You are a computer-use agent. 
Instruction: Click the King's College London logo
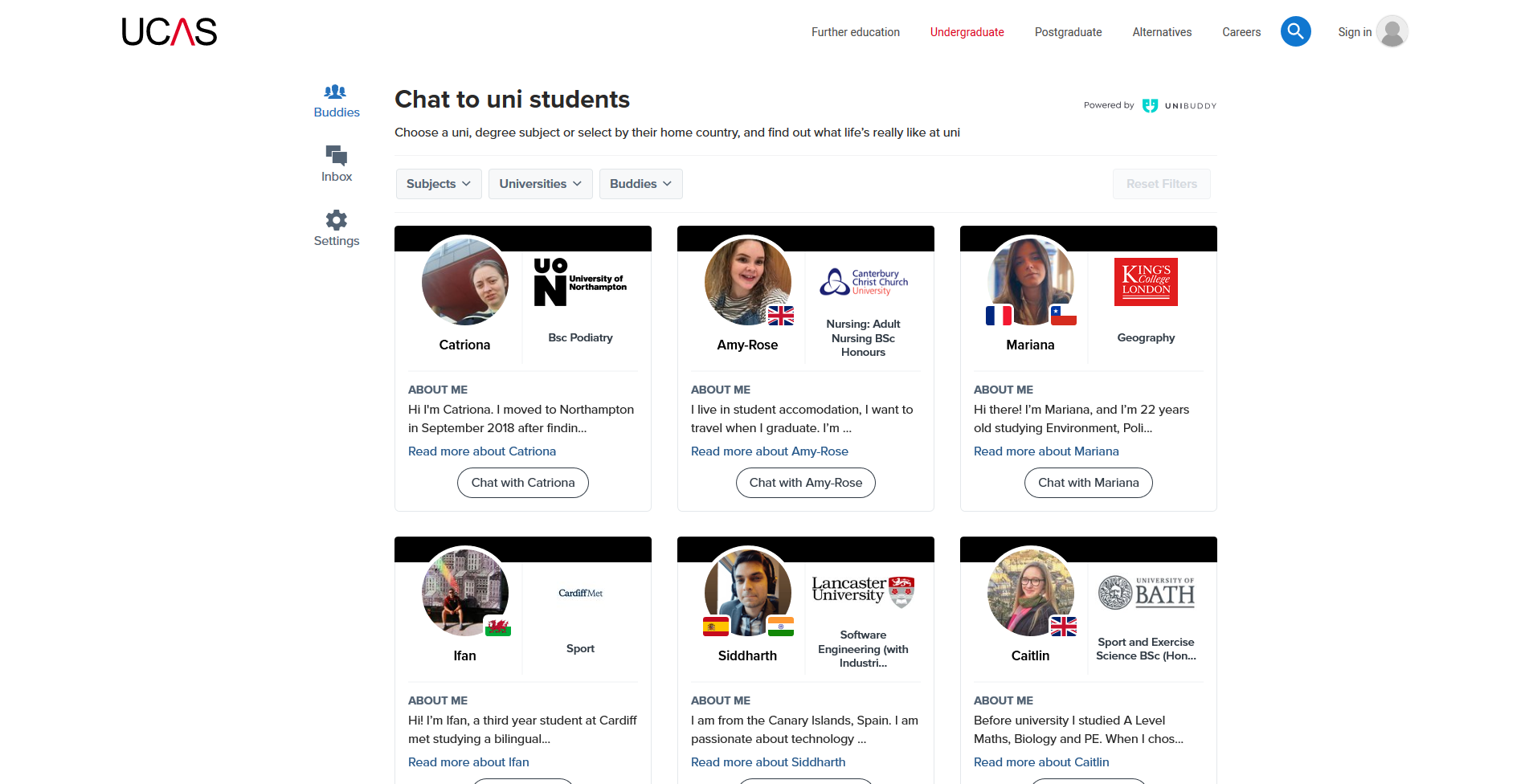[x=1146, y=282]
